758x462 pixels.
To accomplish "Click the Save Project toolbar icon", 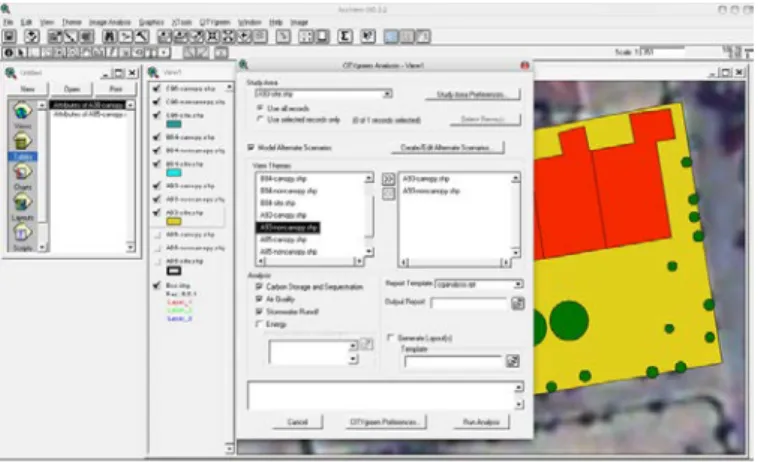I will (x=10, y=36).
